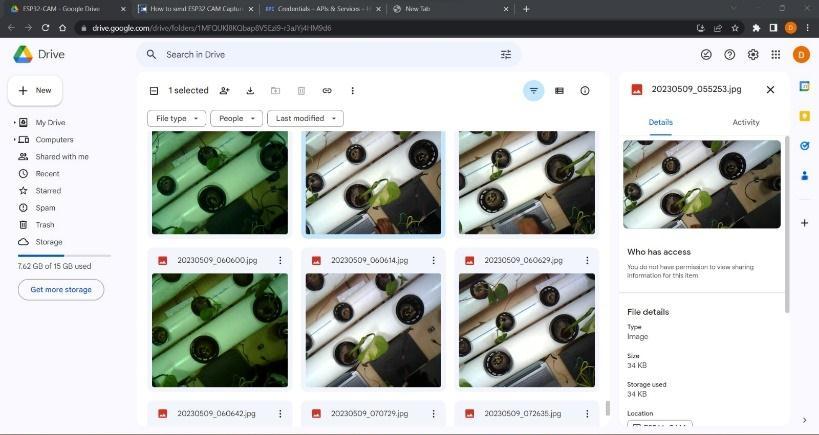
Task: Expand My Drive tree arrow
Action: (14, 123)
